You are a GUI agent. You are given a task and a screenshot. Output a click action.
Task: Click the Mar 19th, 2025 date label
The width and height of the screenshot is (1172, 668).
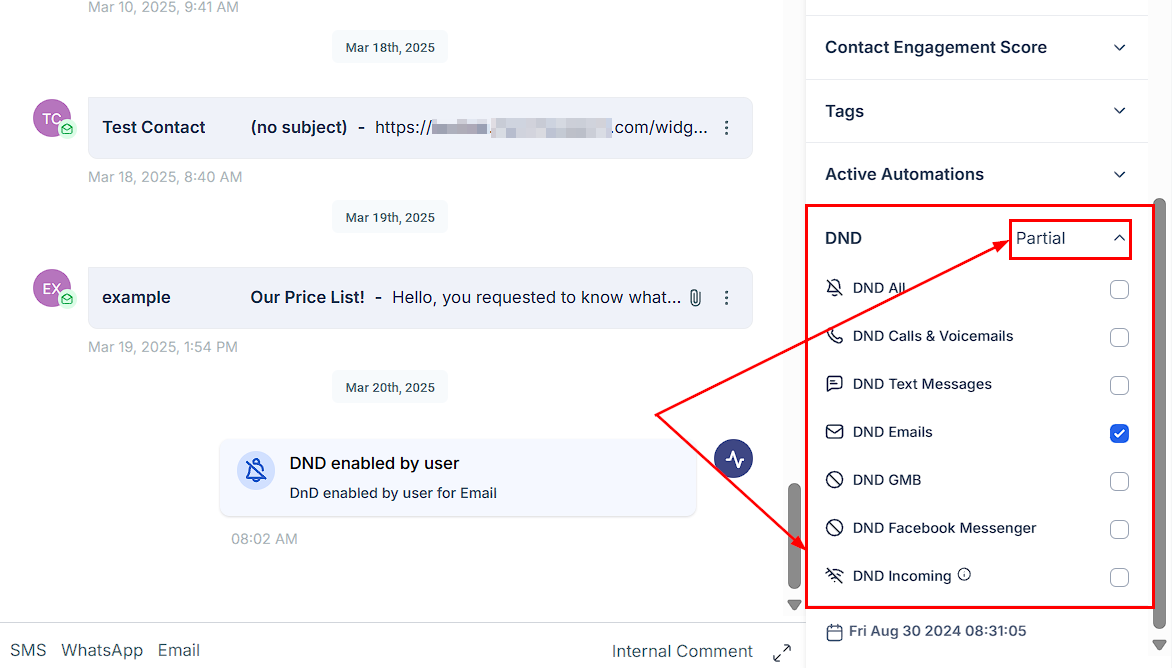[x=390, y=217]
